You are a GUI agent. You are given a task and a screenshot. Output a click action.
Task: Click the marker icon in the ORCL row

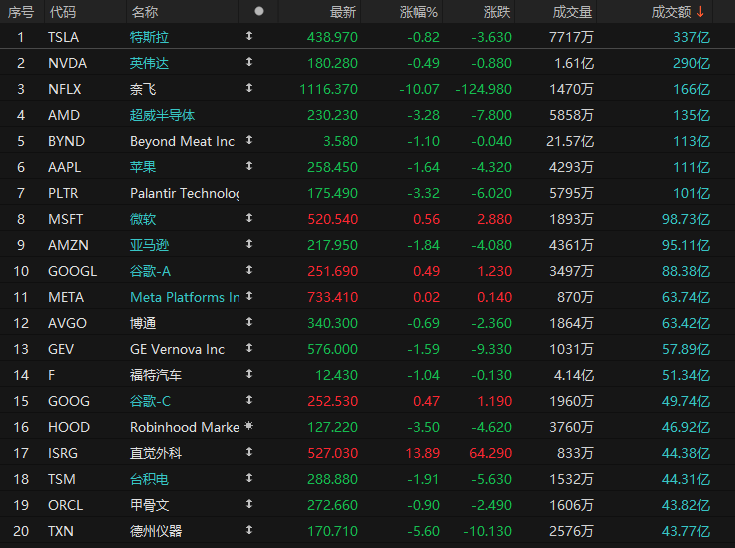click(x=249, y=504)
